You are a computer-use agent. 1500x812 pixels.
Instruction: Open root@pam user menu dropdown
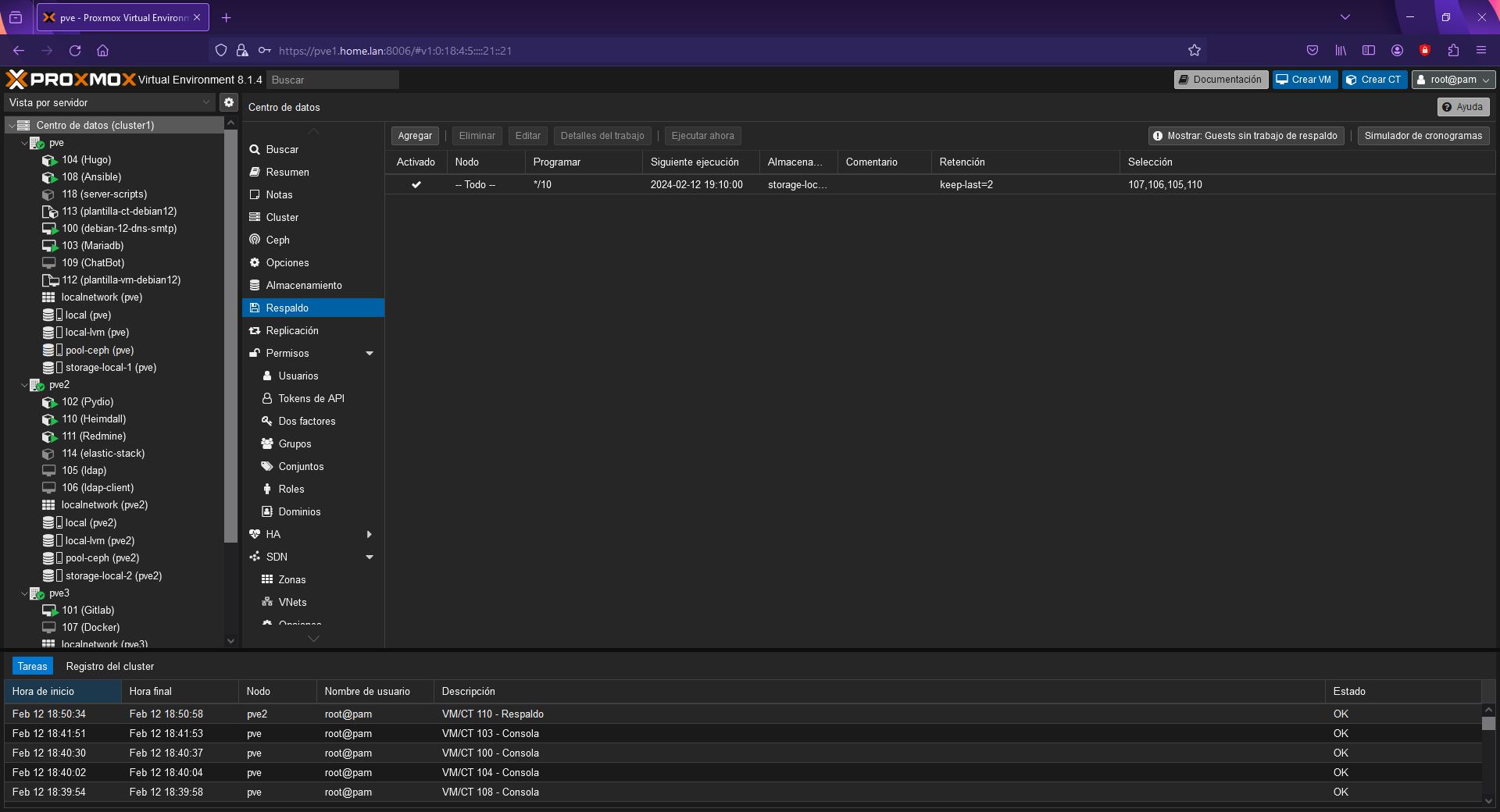(x=1453, y=80)
